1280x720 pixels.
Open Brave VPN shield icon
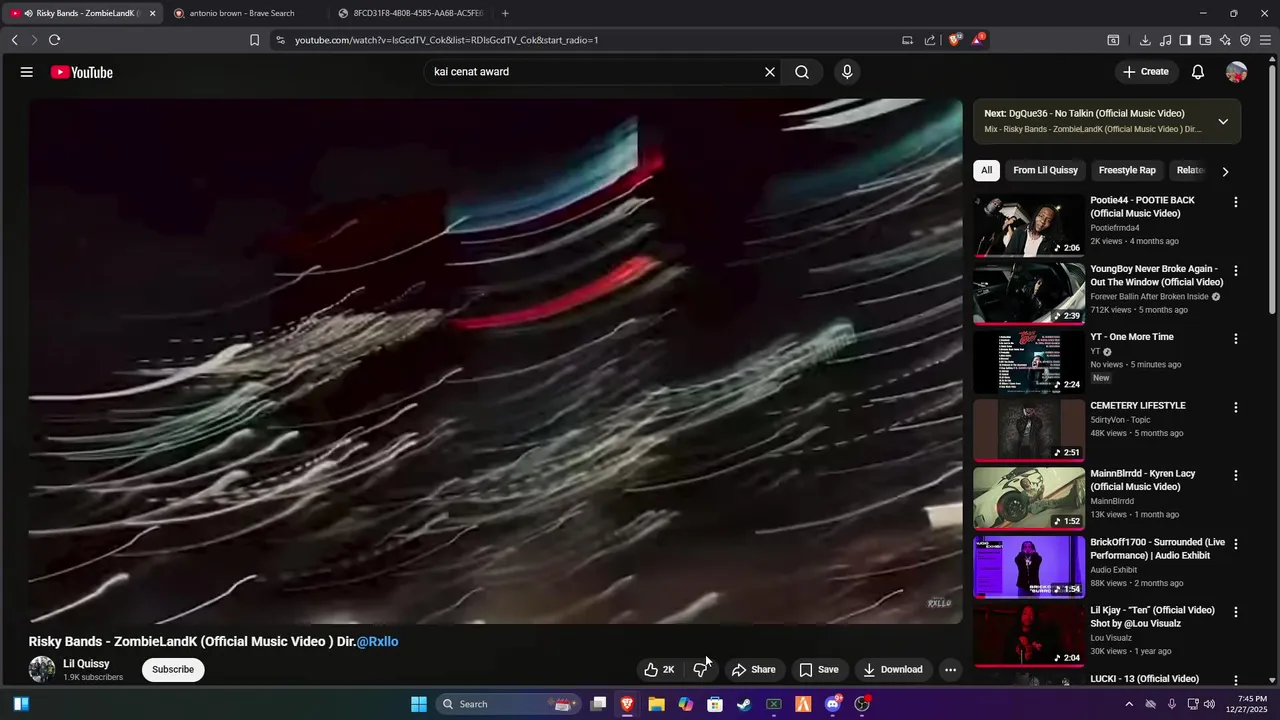coord(1245,40)
